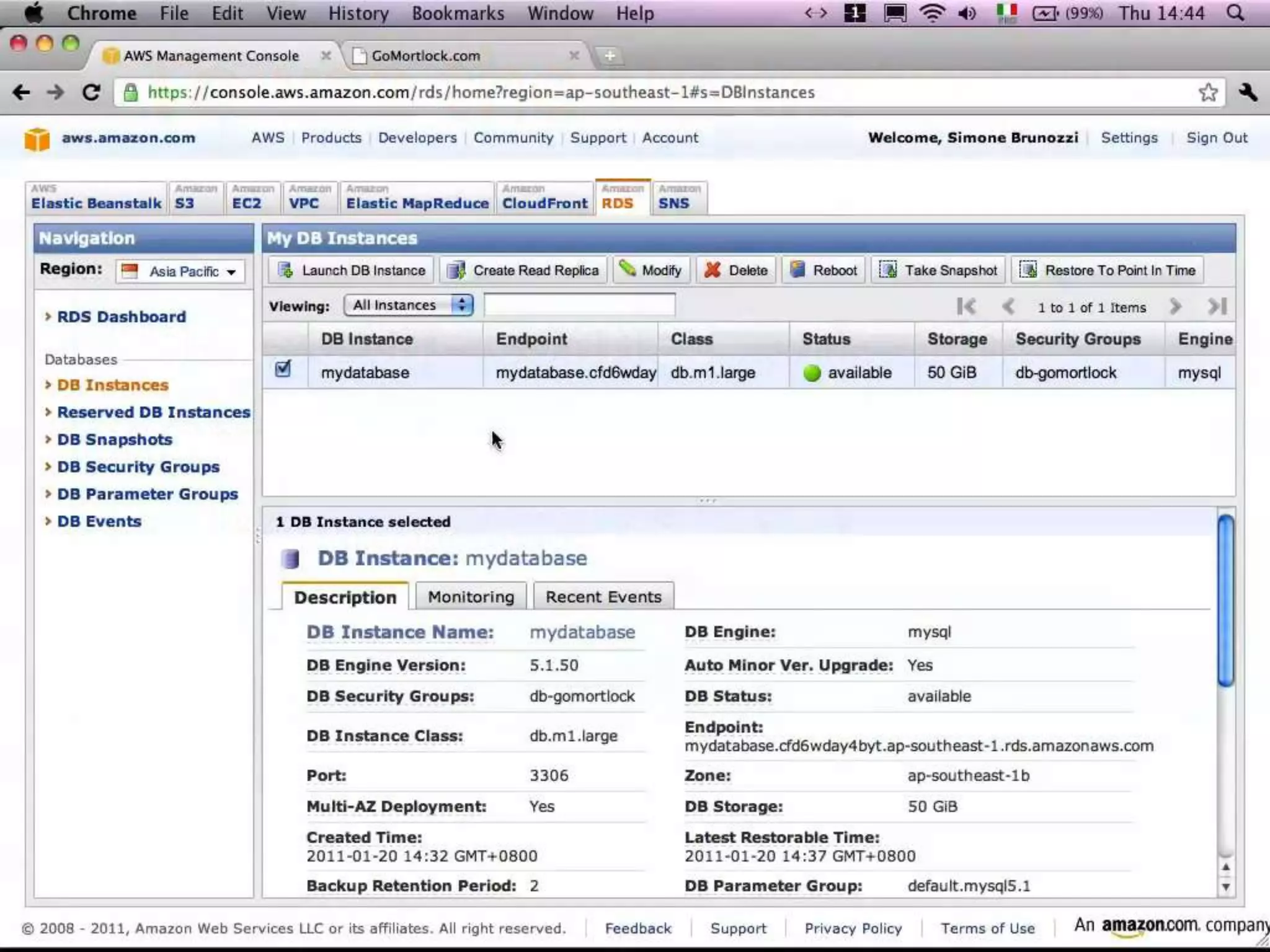
Task: Expand the DB Snapshots navigation item
Action: (115, 439)
